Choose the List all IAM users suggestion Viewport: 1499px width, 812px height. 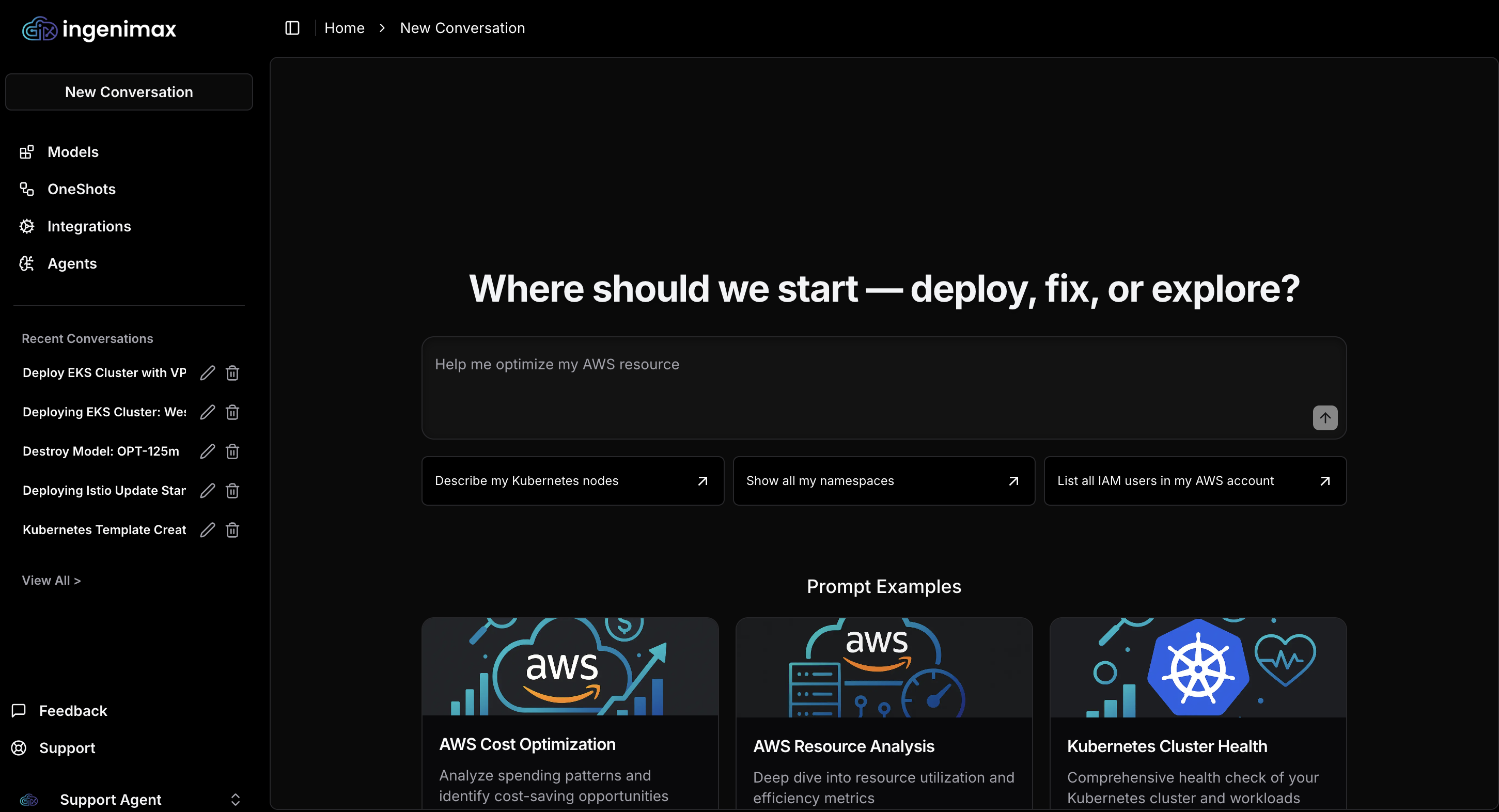pyautogui.click(x=1194, y=481)
